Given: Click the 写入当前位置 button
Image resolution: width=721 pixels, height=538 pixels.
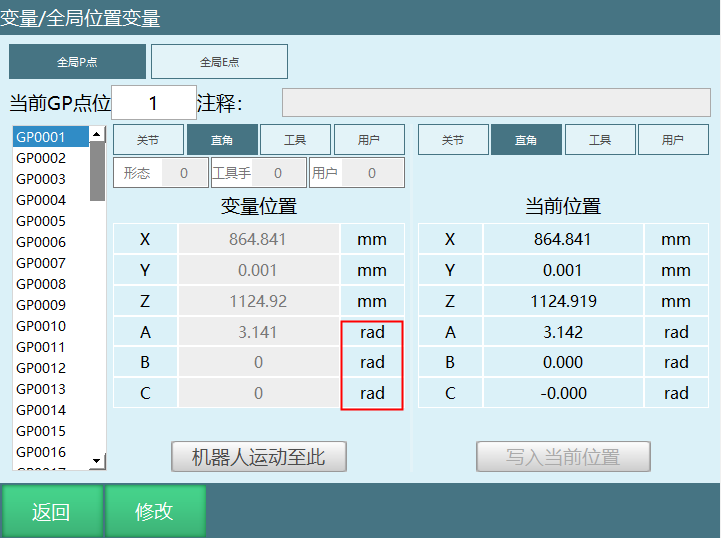Looking at the screenshot, I should 563,457.
